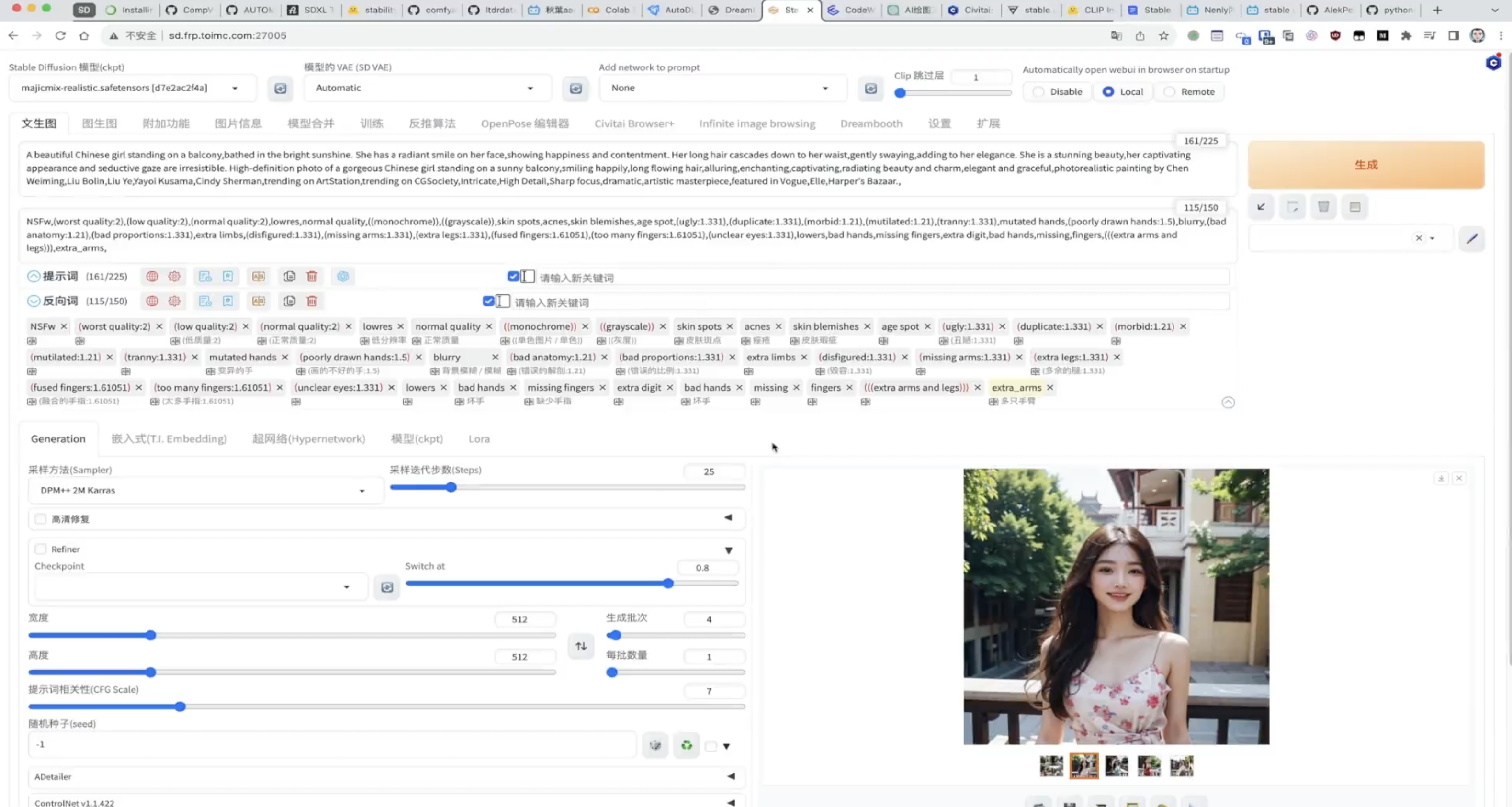Image resolution: width=1512 pixels, height=807 pixels.
Task: Refresh the Stable Diffusion checkpoint list
Action: click(281, 88)
